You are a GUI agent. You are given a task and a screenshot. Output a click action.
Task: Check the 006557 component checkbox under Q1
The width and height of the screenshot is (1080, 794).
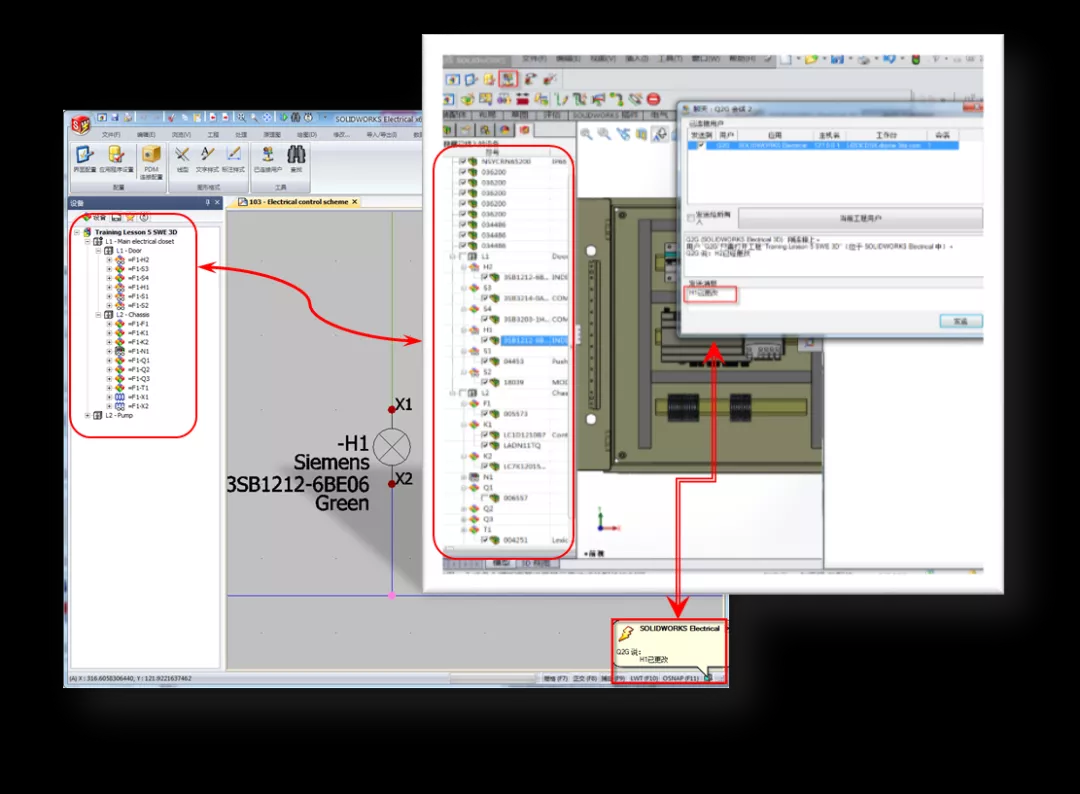point(485,497)
